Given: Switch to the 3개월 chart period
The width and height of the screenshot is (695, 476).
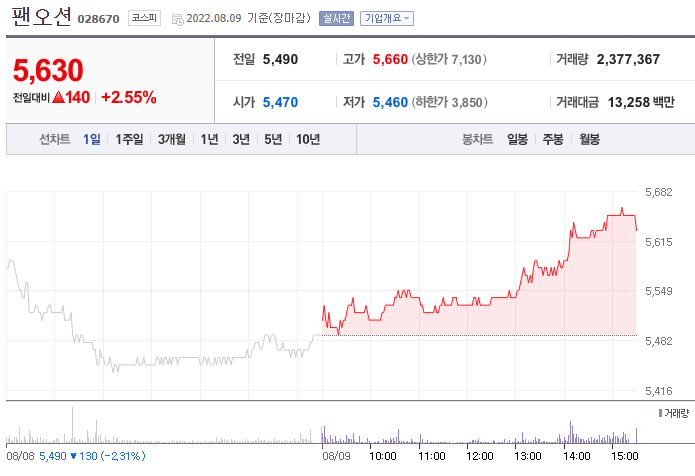Looking at the screenshot, I should [x=172, y=139].
